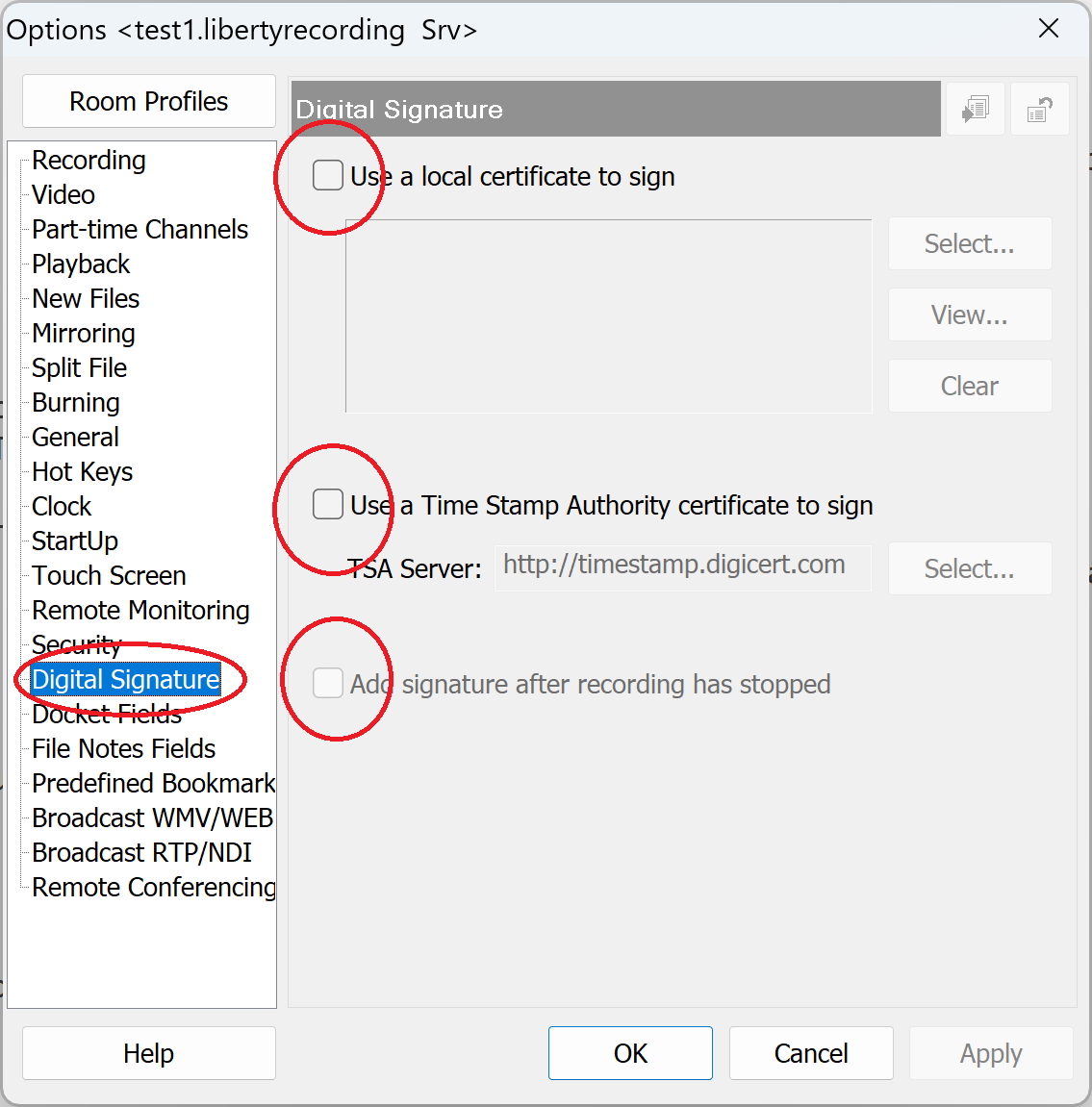This screenshot has width=1092, height=1107.
Task: Open the certificate Select dialog
Action: coord(969,243)
